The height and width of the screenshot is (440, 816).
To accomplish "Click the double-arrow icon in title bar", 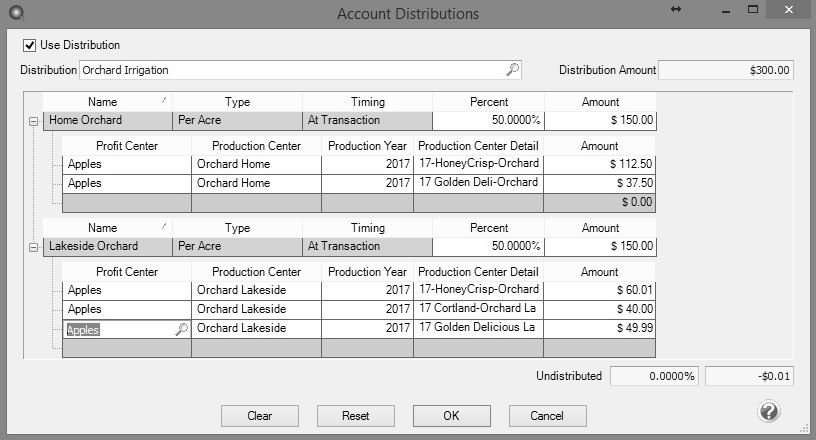I will pyautogui.click(x=675, y=9).
